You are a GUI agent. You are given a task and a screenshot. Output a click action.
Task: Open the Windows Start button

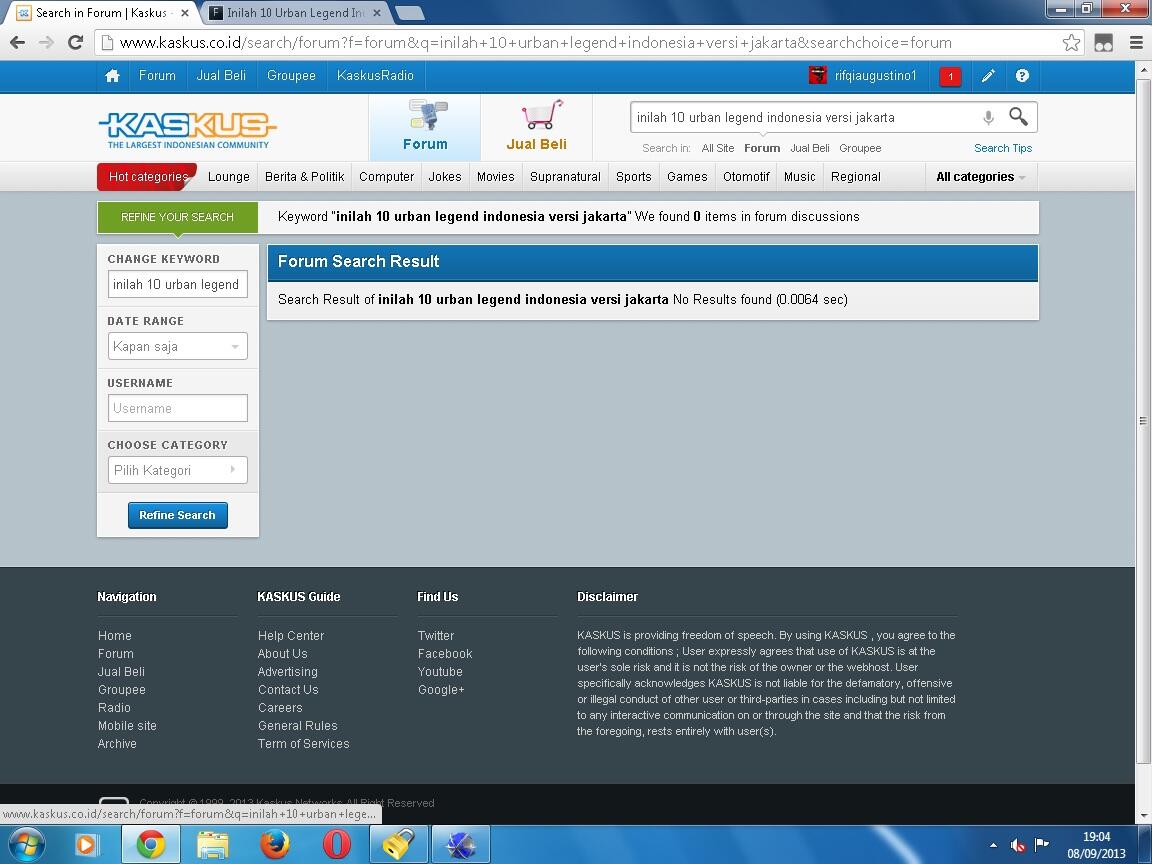[25, 845]
